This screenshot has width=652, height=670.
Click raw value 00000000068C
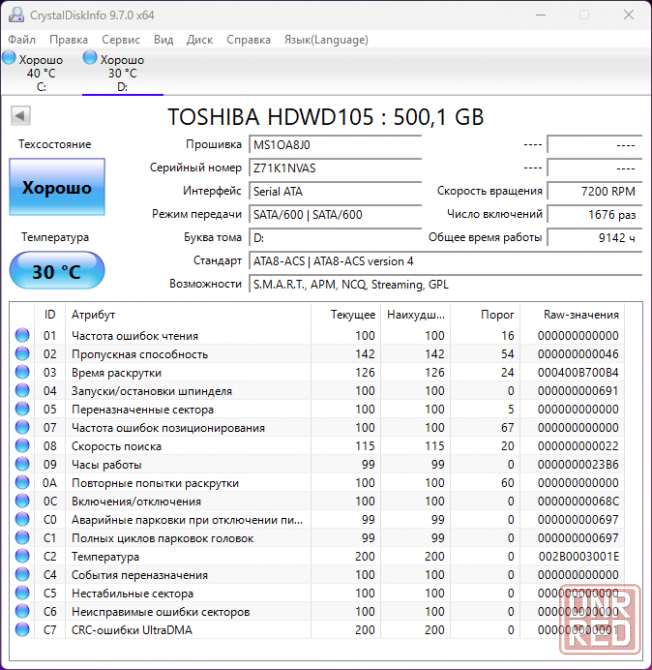pyautogui.click(x=578, y=501)
